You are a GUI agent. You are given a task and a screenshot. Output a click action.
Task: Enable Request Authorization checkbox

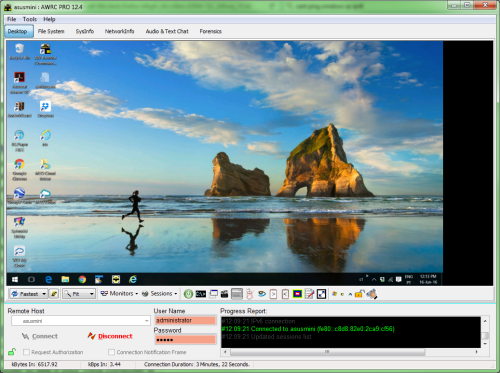26,352
